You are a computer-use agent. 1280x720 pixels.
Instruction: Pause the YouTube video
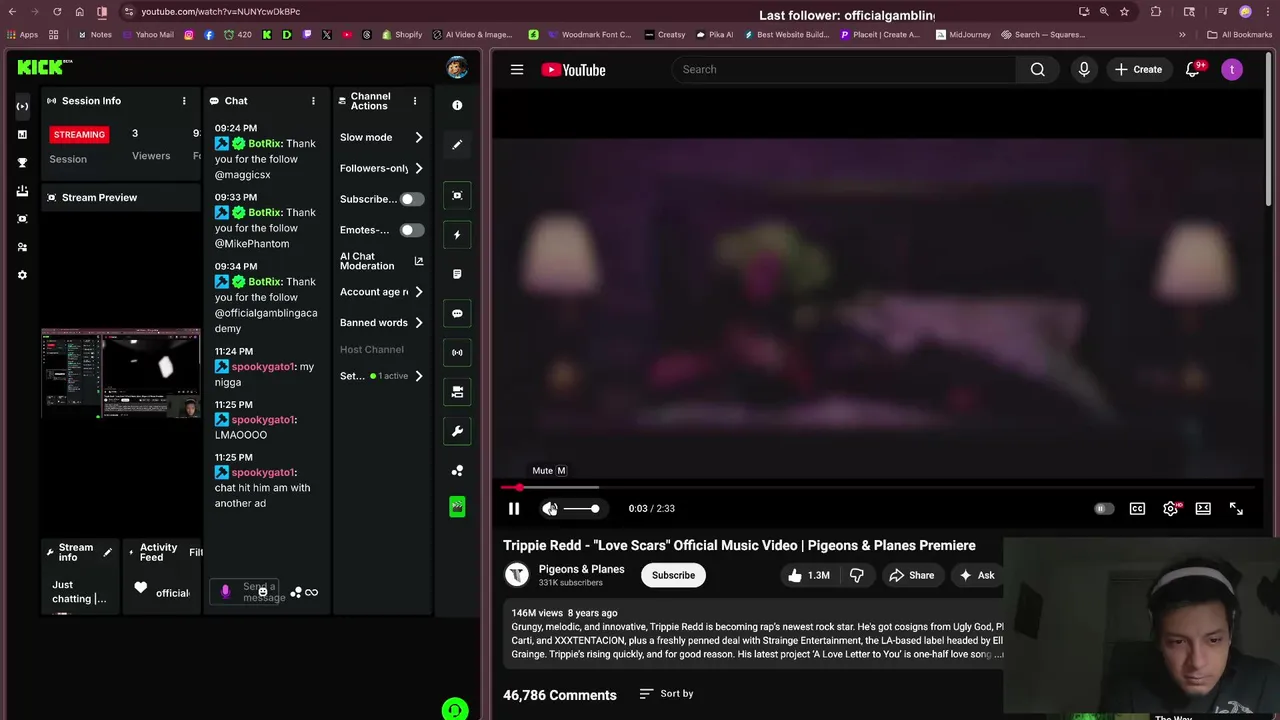coord(514,509)
